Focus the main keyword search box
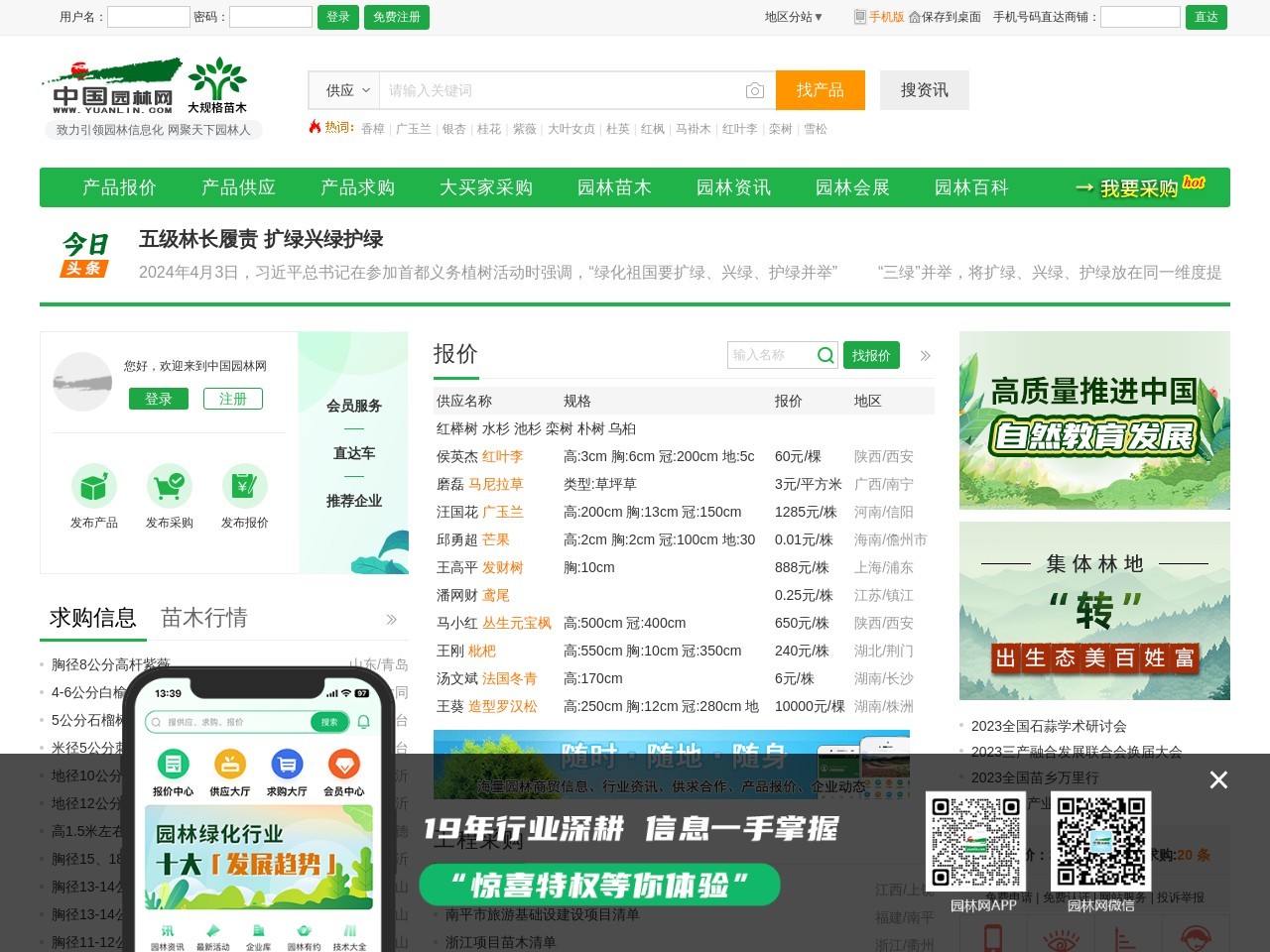1270x952 pixels. tap(562, 90)
